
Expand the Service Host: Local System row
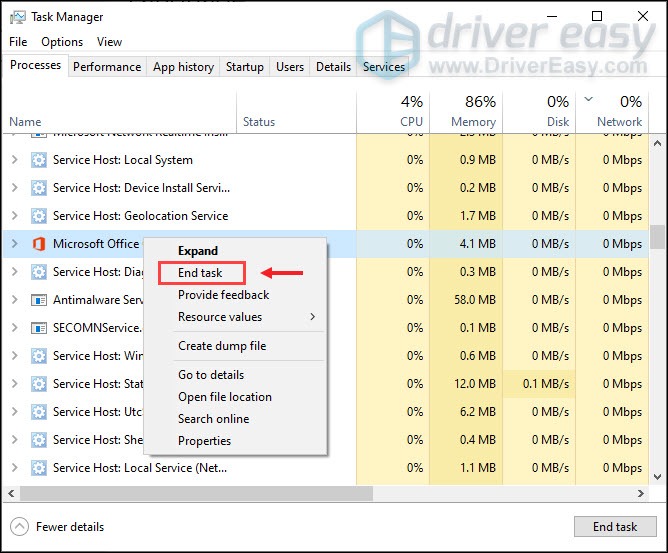coord(14,160)
